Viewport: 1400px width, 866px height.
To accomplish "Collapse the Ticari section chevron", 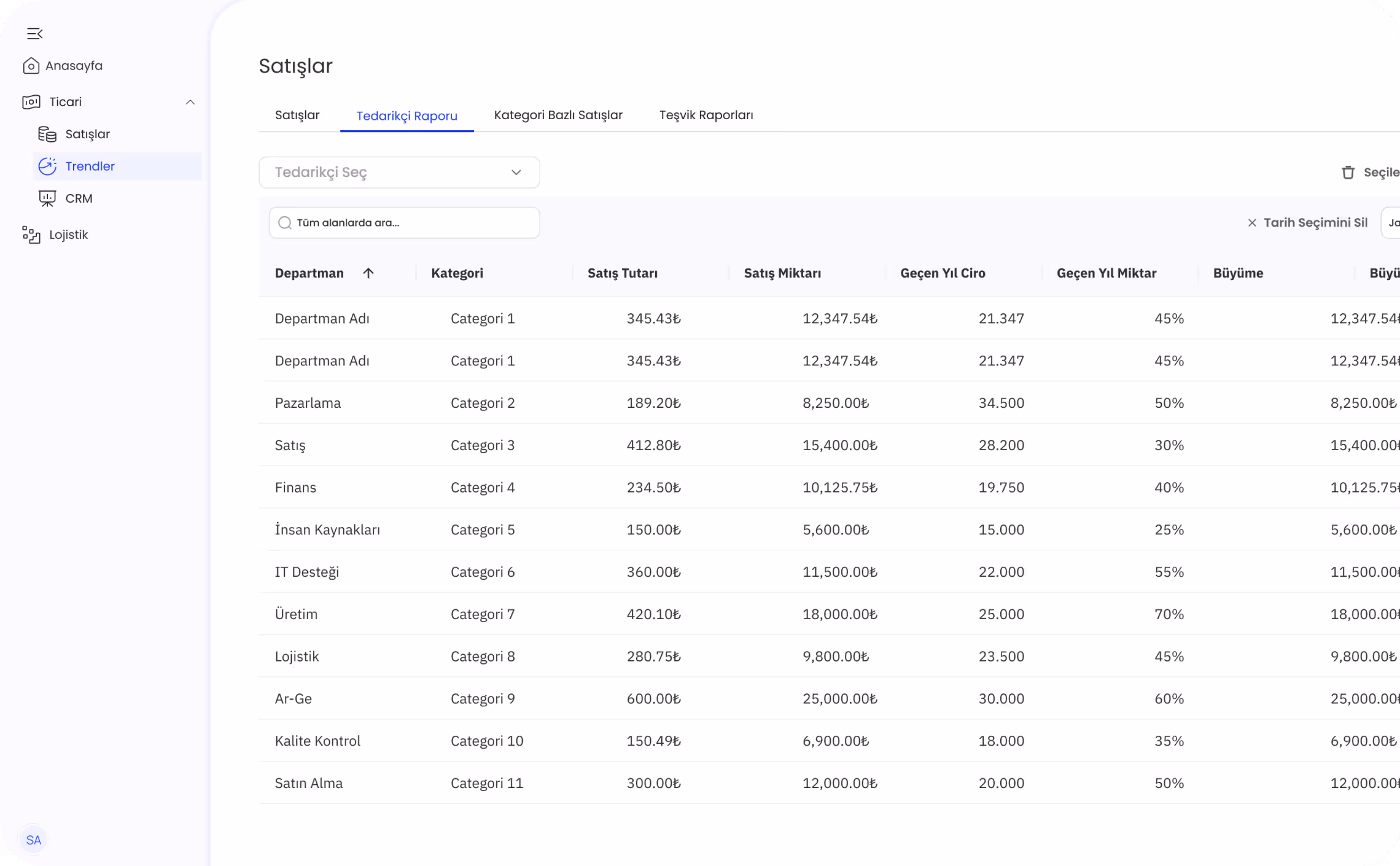I will 190,102.
